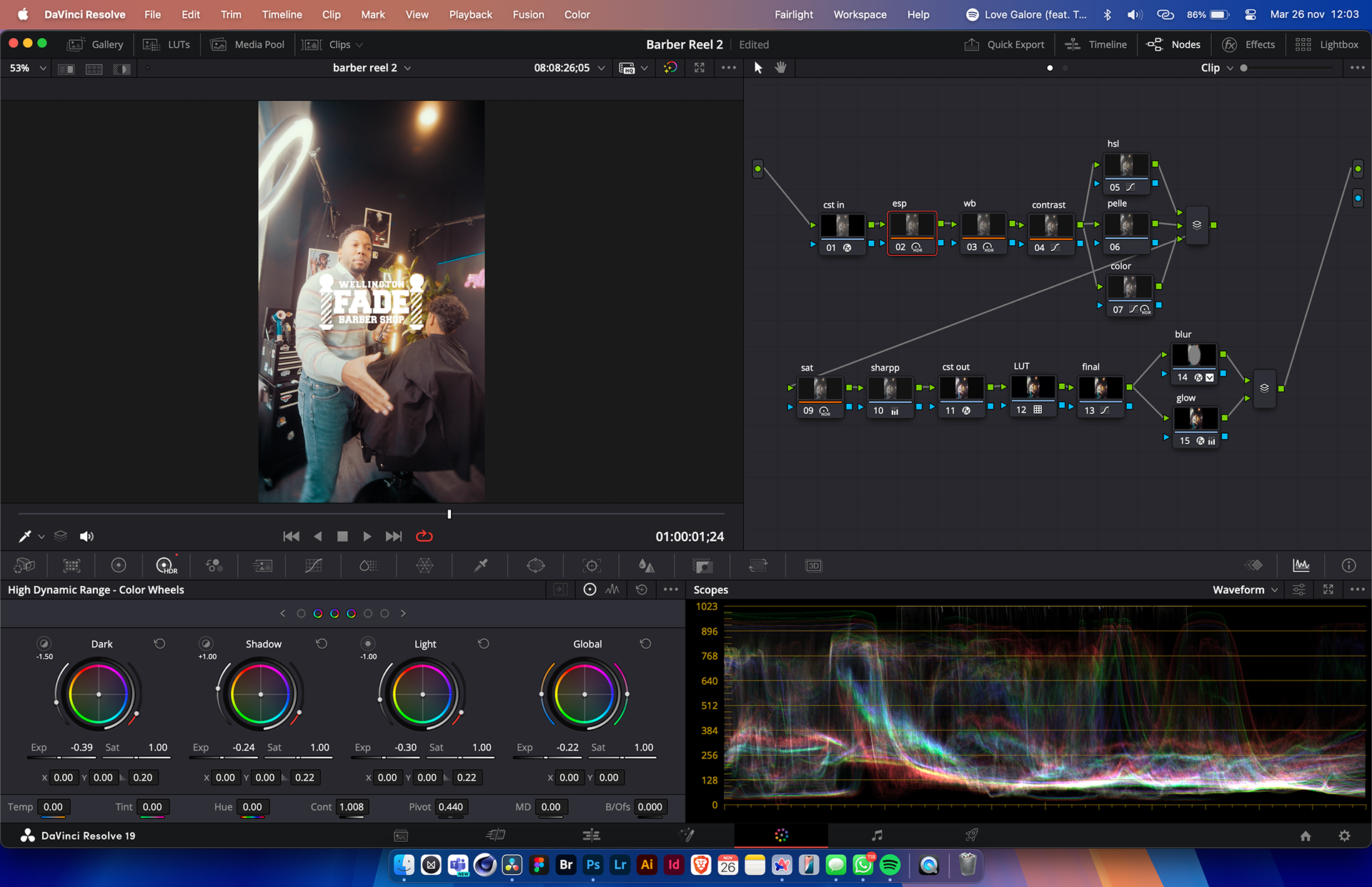The width and height of the screenshot is (1372, 887).
Task: Toggle the Dark zone on/off button
Action: [x=44, y=644]
